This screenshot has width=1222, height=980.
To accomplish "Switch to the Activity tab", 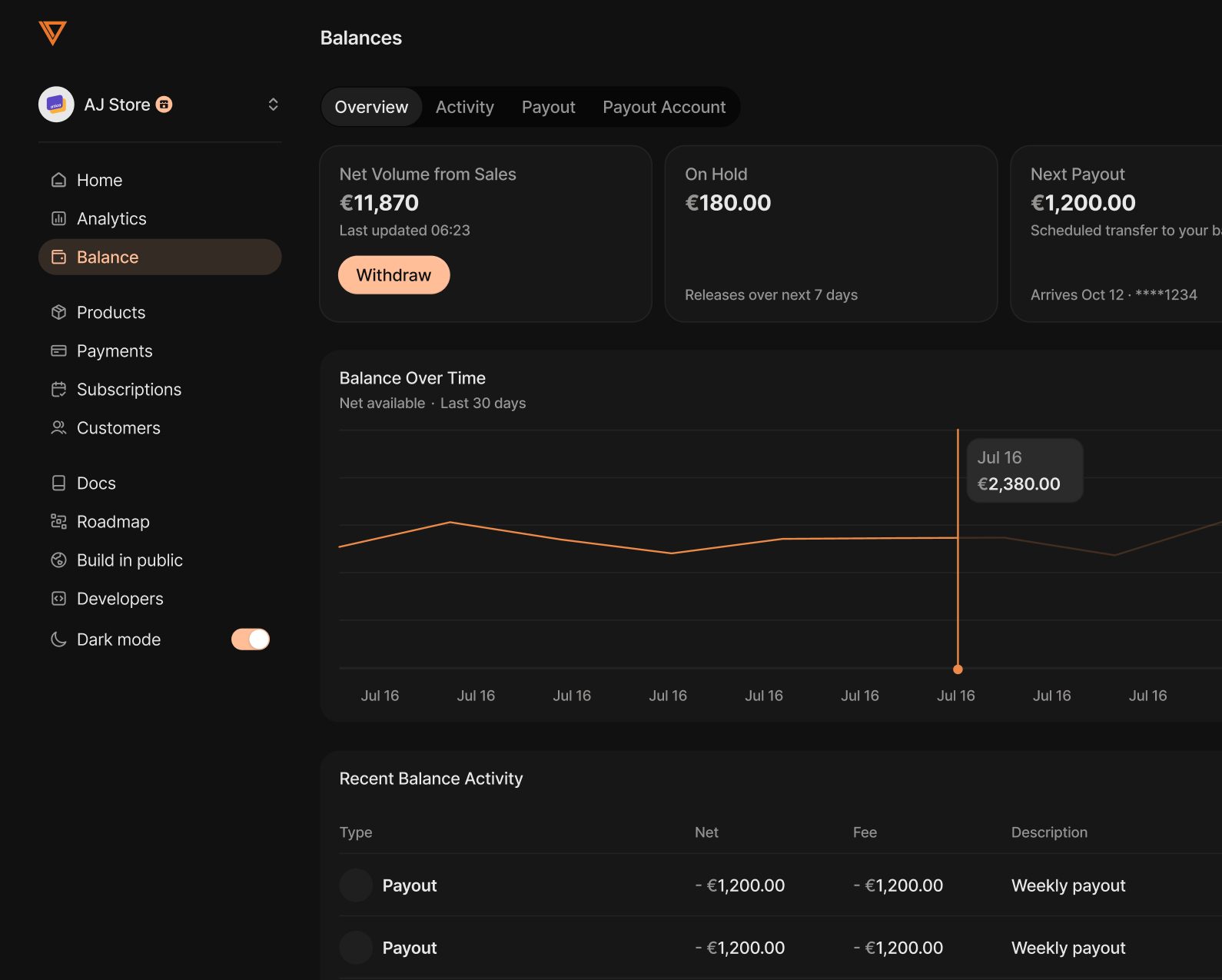I will tap(464, 107).
